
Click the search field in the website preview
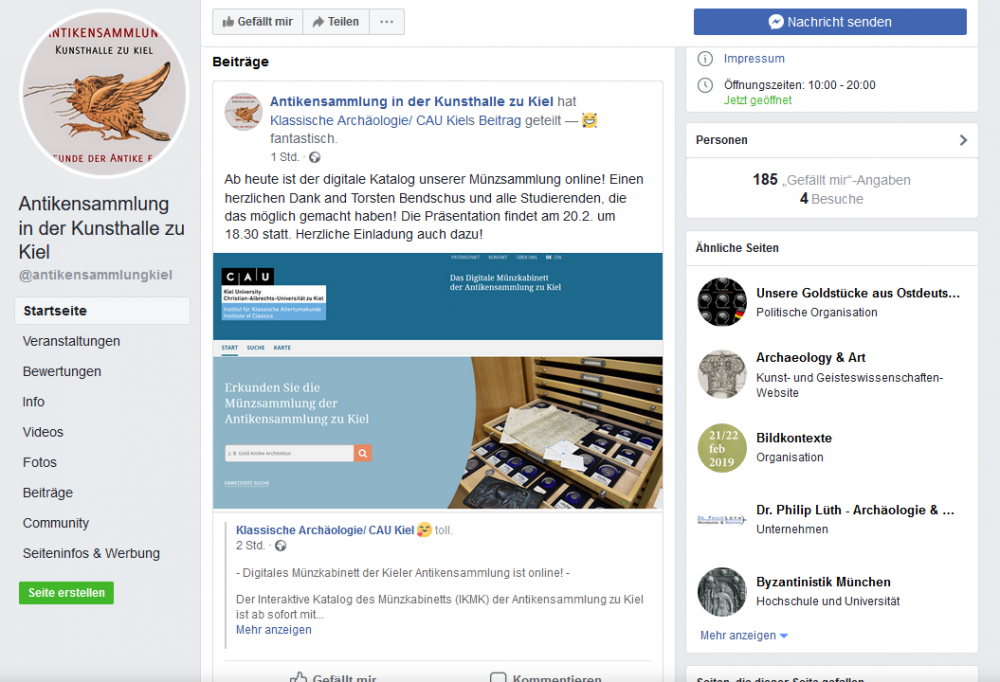coord(289,453)
